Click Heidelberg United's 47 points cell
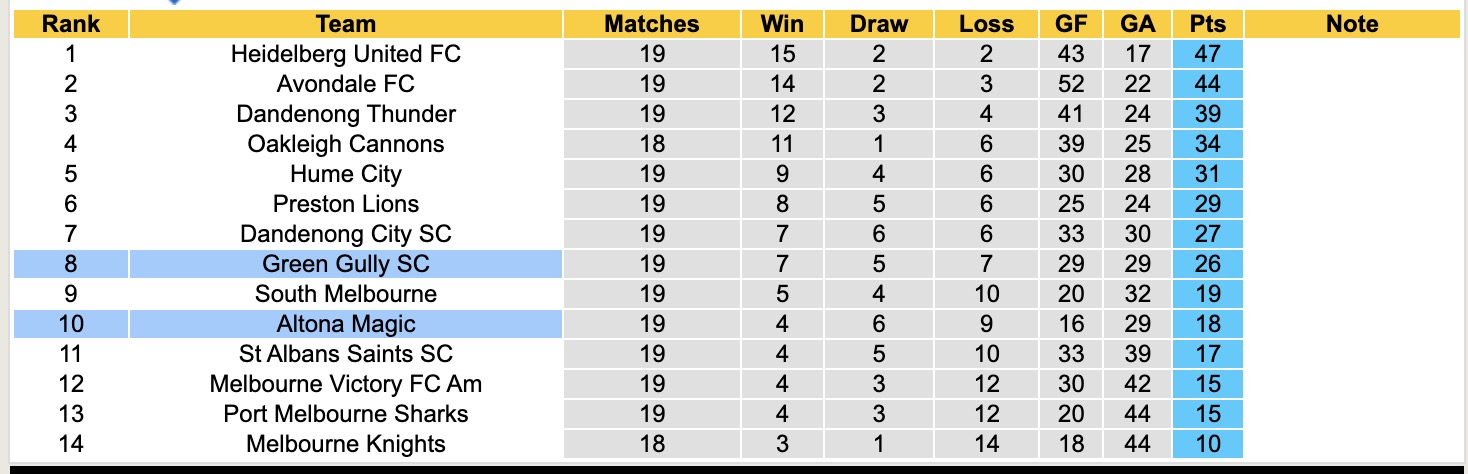 click(1207, 54)
